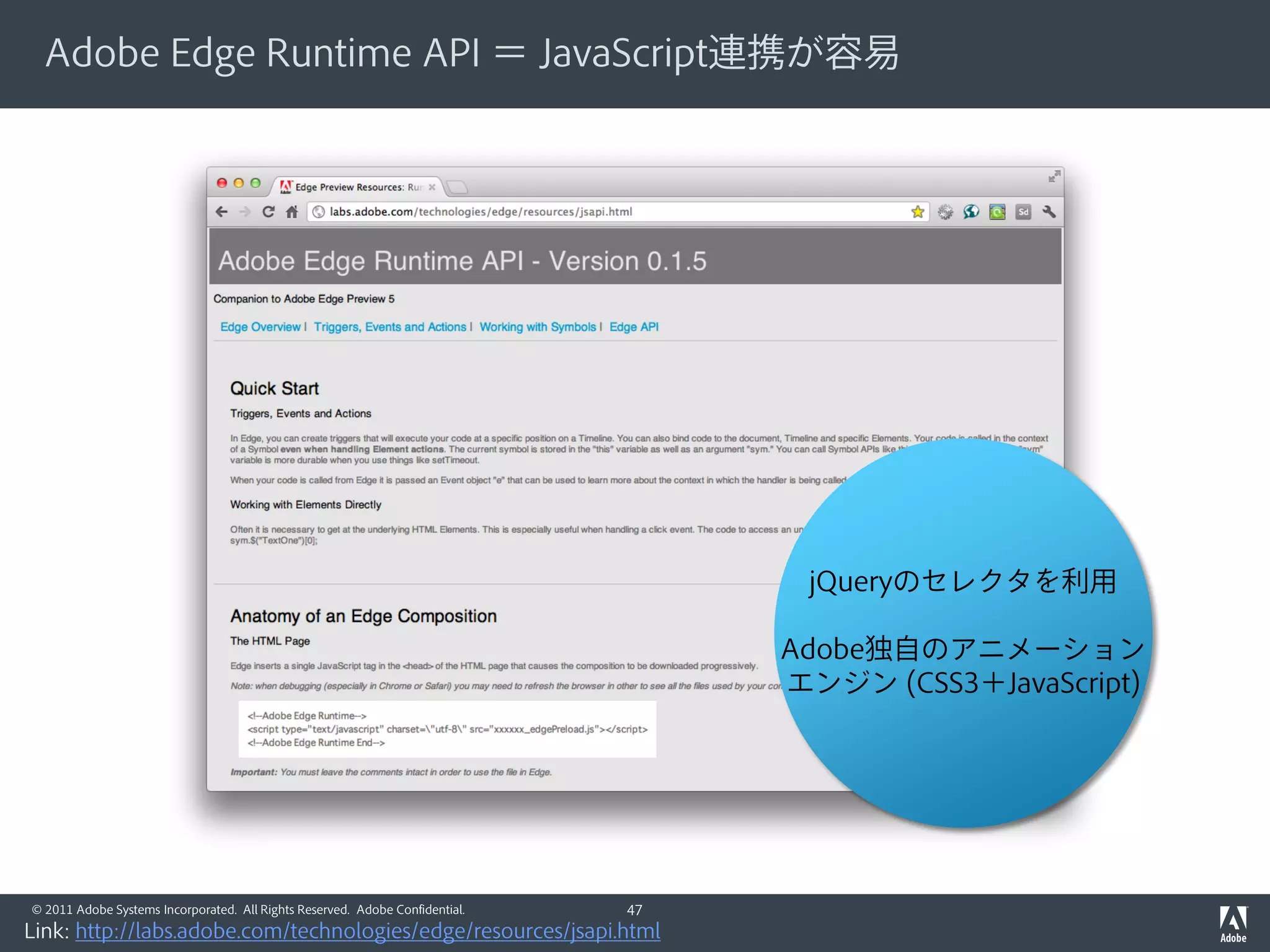Click the green extension icon in toolbar

coord(997,212)
